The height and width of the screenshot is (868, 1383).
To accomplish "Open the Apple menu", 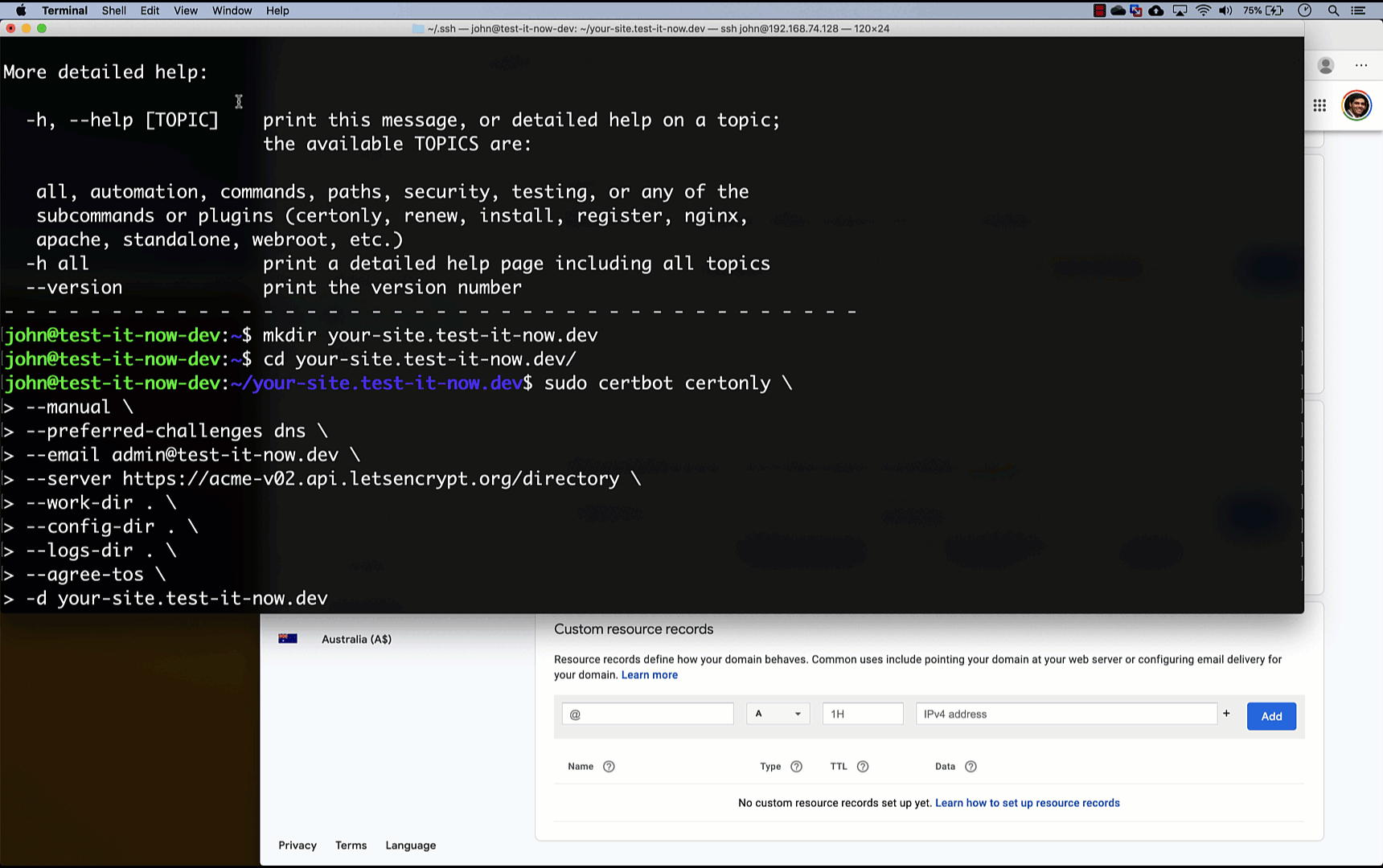I will coord(22,10).
